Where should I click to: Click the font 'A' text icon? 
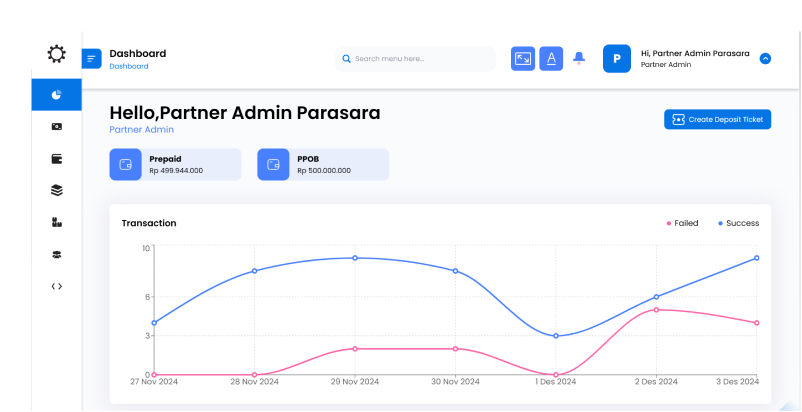(x=551, y=59)
